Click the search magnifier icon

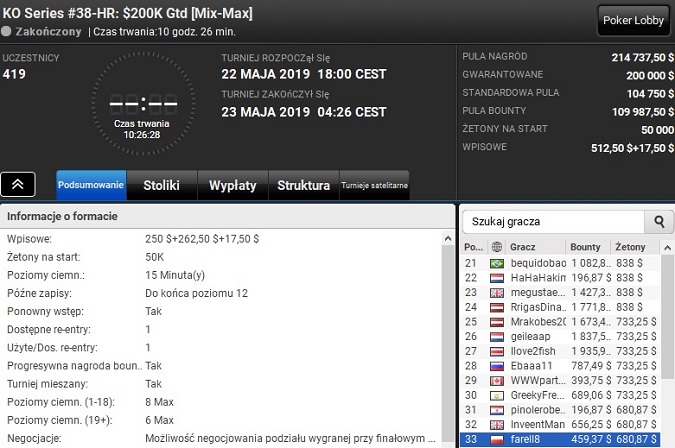(659, 222)
